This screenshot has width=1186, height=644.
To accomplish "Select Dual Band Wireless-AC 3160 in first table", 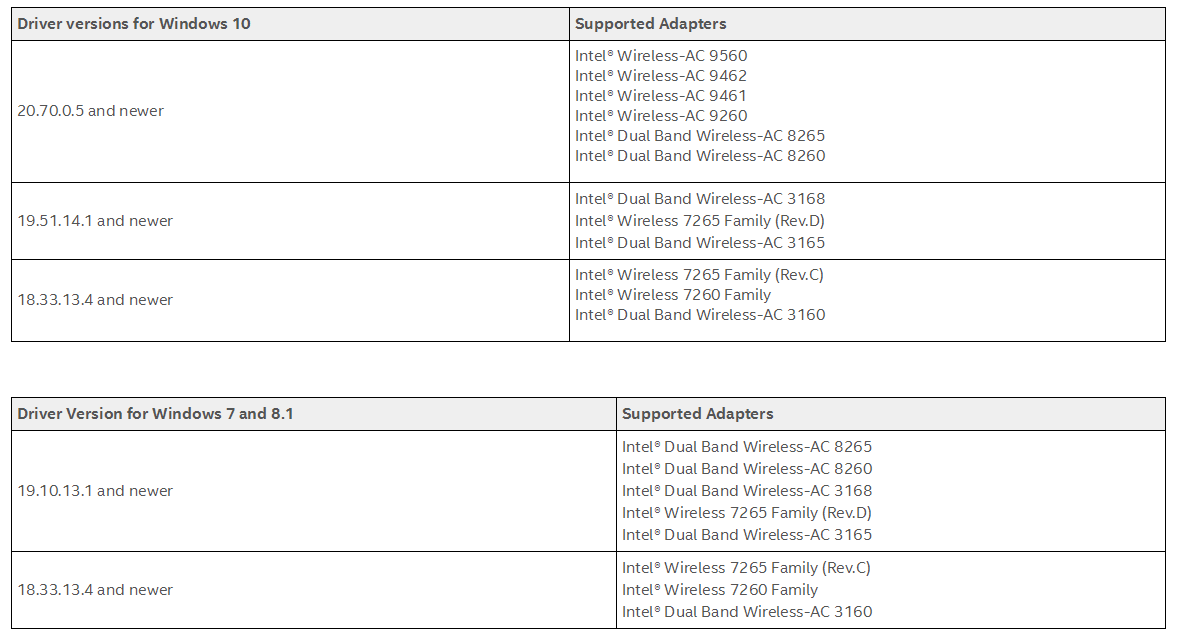I will click(x=700, y=315).
